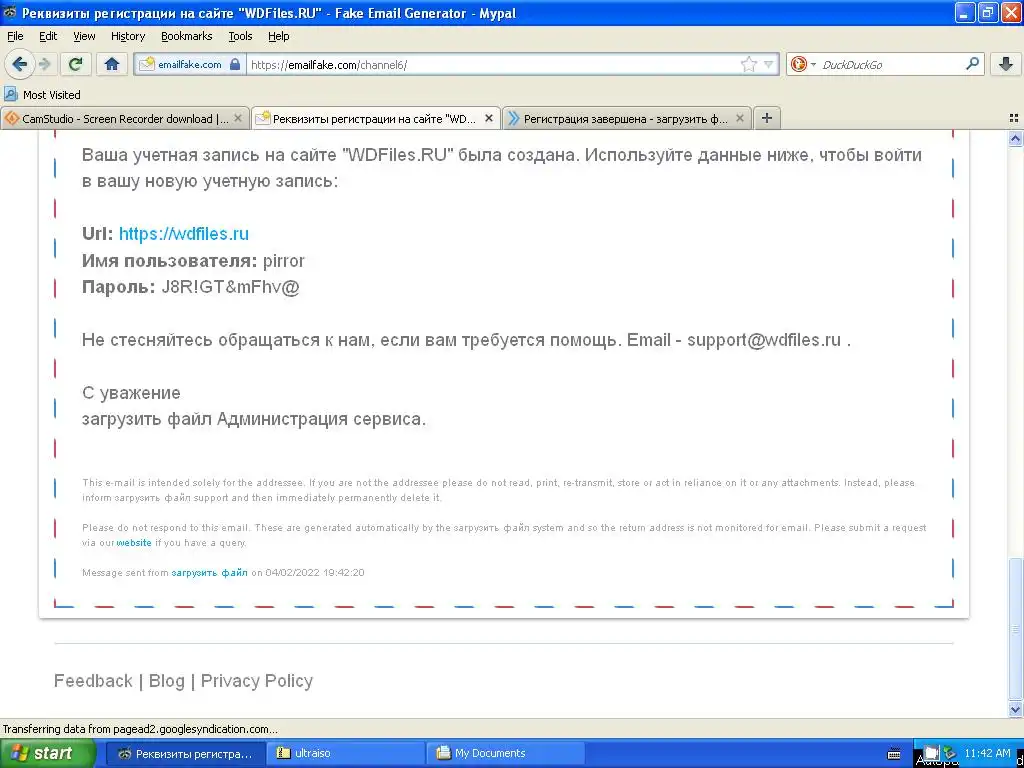The height and width of the screenshot is (768, 1024).
Task: Open the File menu
Action: coord(15,37)
